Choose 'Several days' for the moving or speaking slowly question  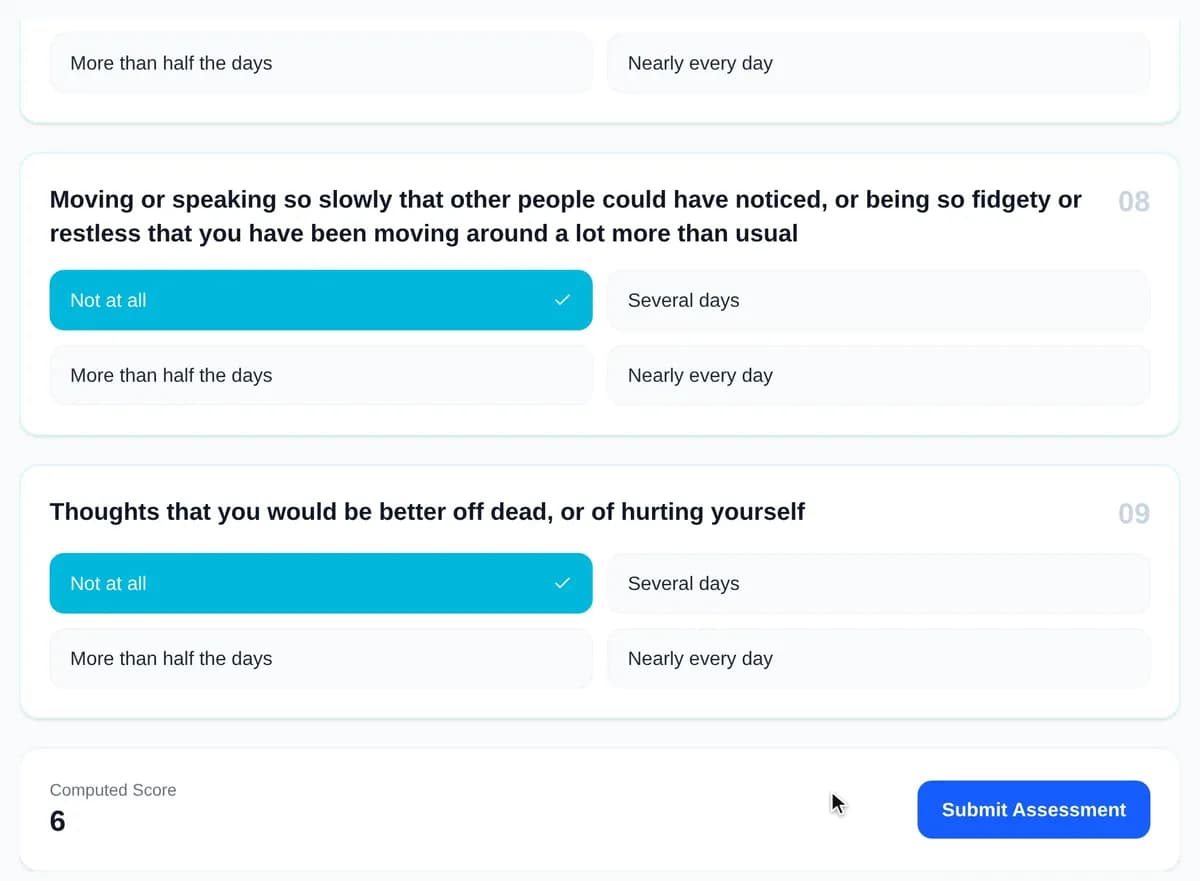click(878, 300)
